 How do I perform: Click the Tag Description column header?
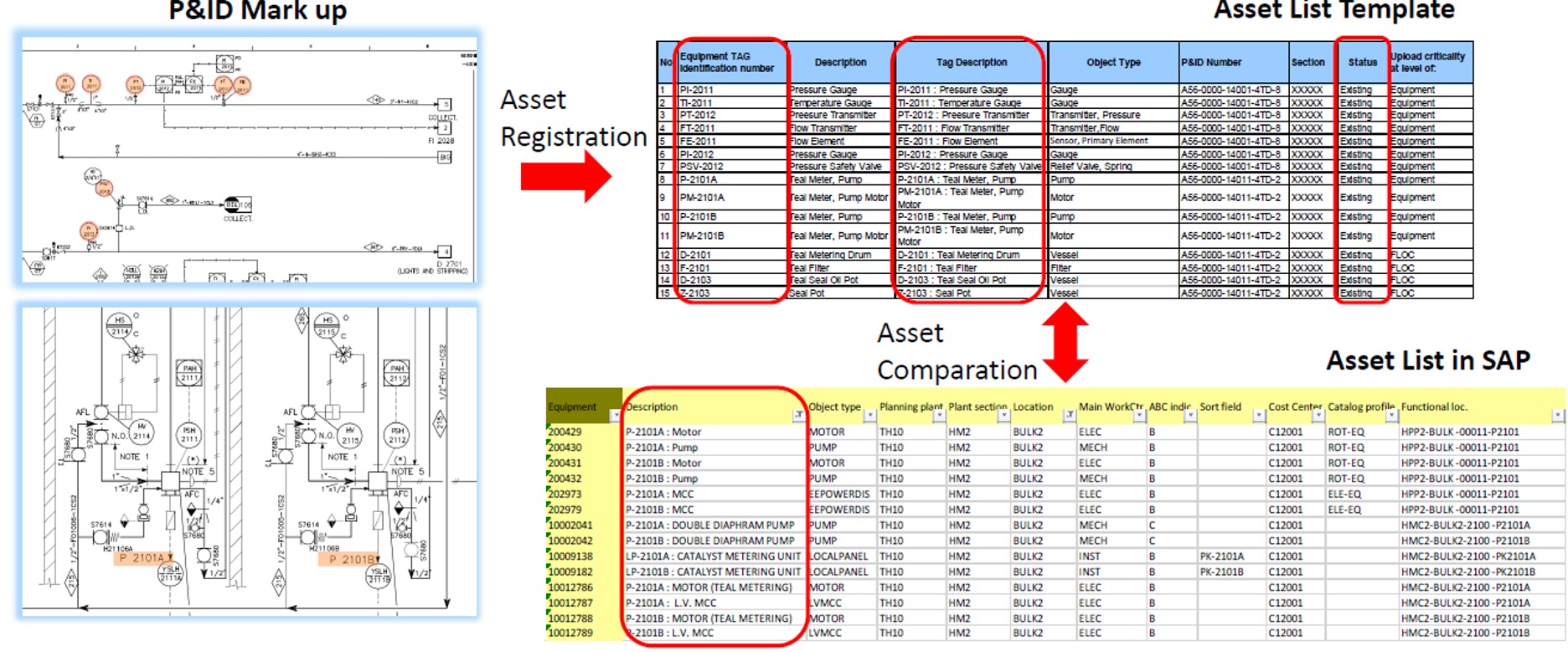pos(971,62)
